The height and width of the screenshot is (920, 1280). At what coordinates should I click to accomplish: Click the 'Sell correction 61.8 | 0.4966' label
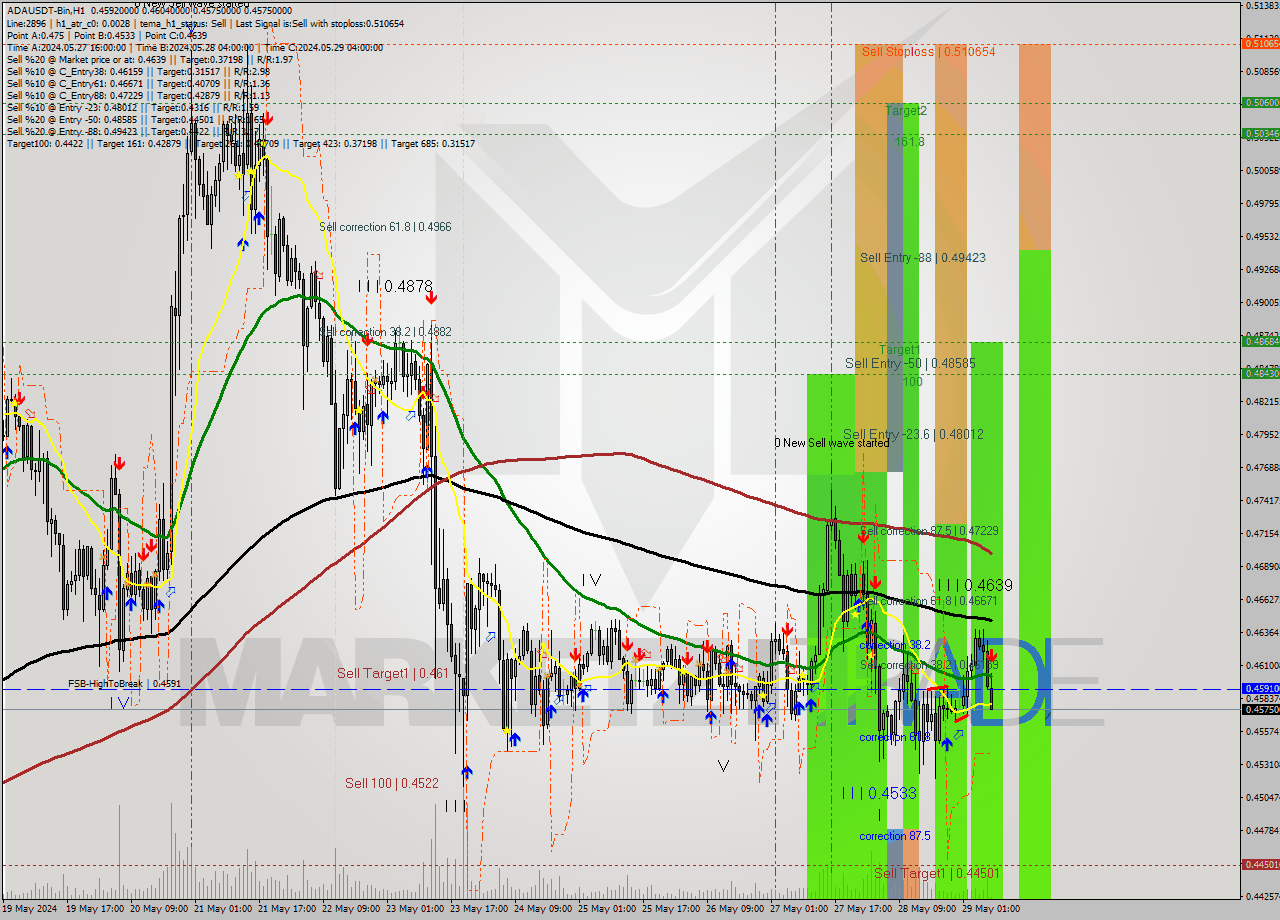(x=385, y=227)
